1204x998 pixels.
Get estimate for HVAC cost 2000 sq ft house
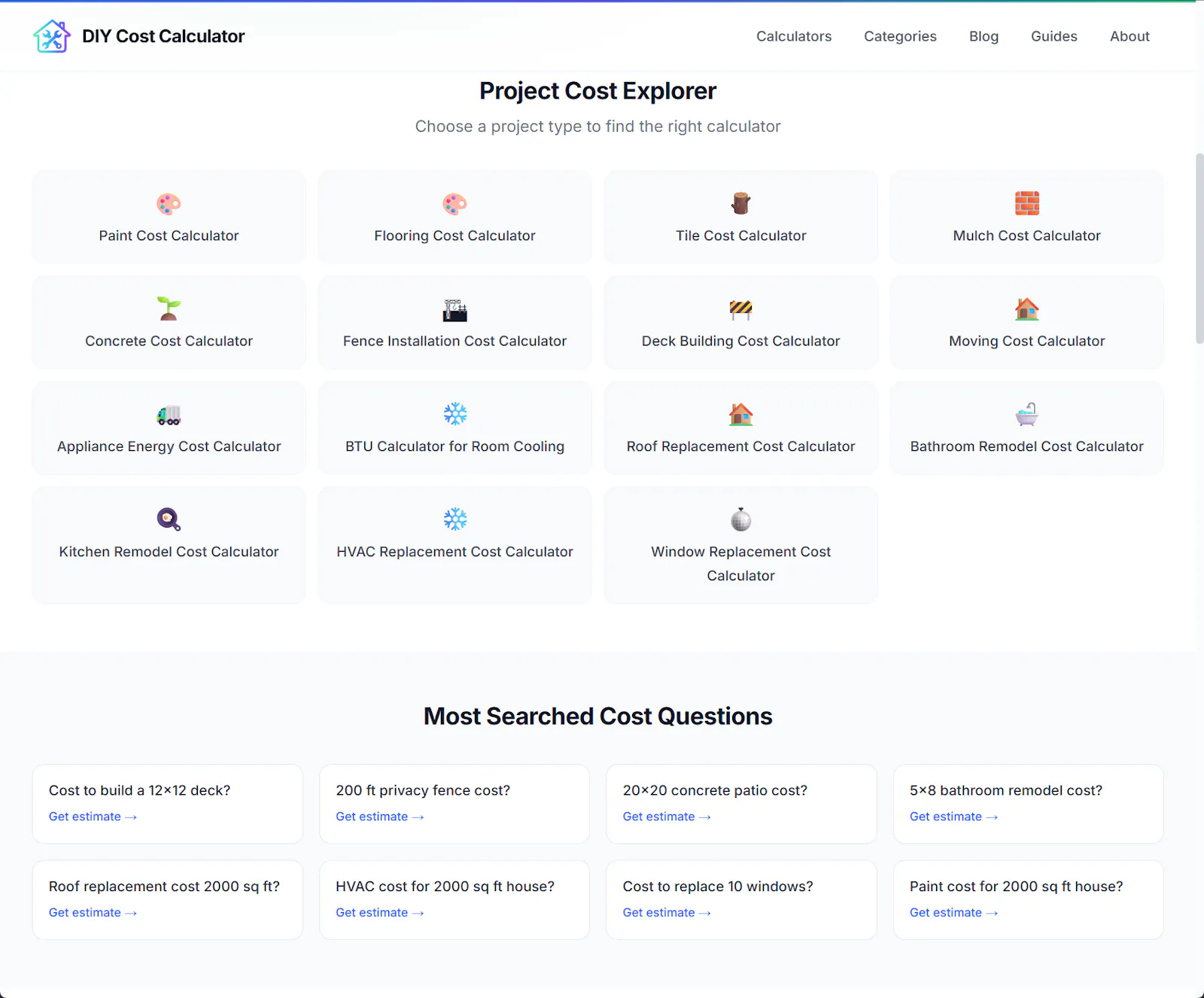[379, 912]
